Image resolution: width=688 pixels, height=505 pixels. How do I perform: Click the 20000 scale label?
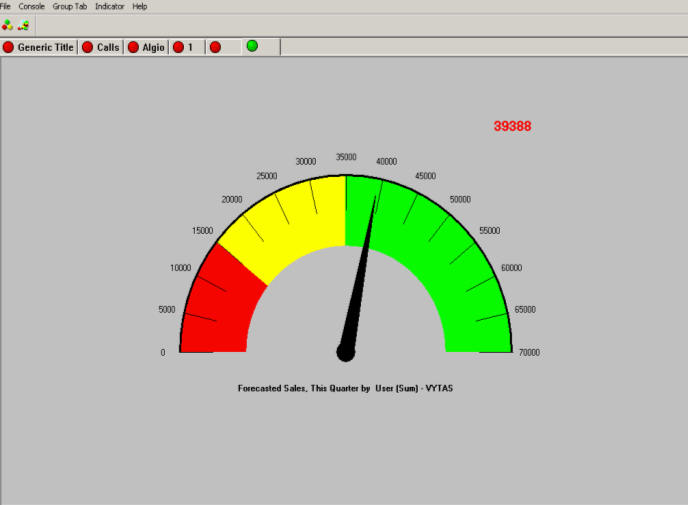232,200
